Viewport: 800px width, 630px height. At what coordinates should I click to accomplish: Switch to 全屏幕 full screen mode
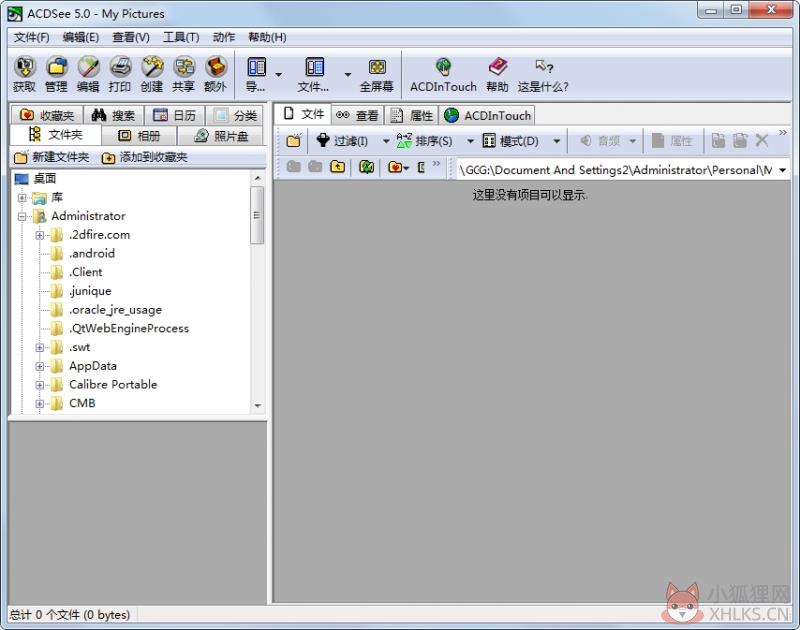tap(377, 74)
